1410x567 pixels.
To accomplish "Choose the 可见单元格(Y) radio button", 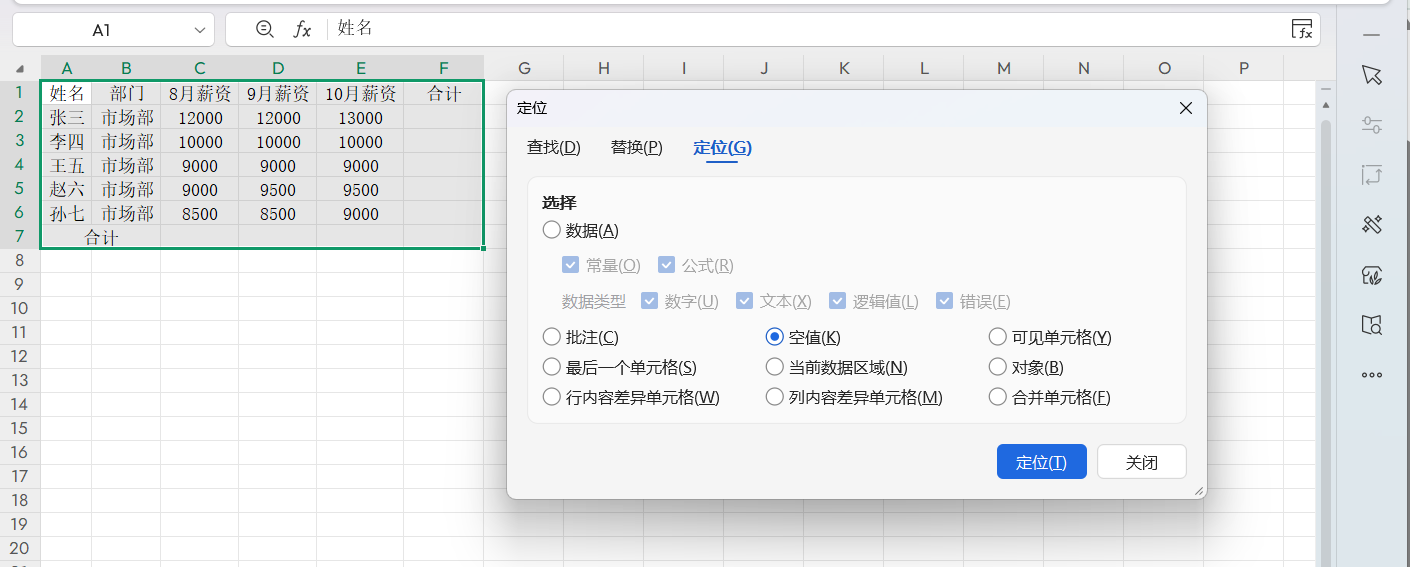I will click(997, 337).
